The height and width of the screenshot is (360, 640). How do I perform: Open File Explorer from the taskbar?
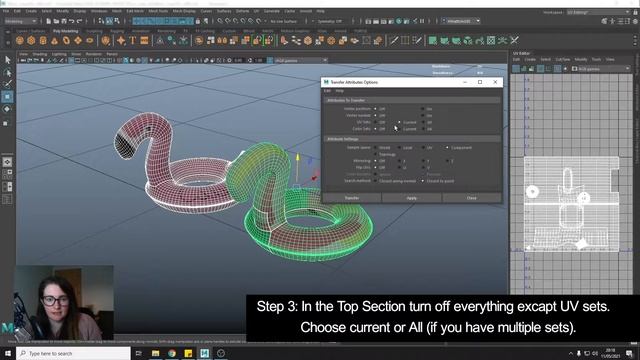156,353
